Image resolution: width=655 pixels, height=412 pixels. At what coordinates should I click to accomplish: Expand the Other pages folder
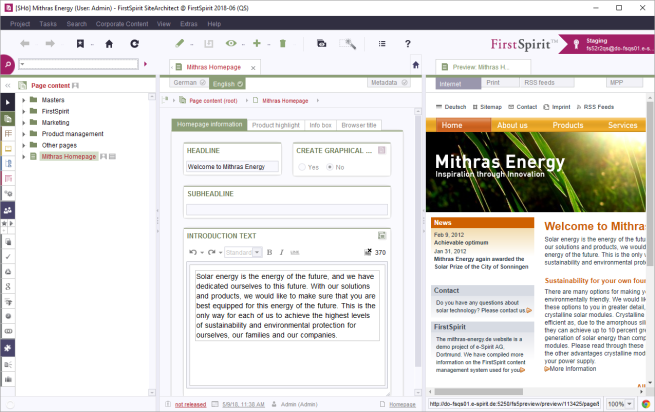point(23,145)
